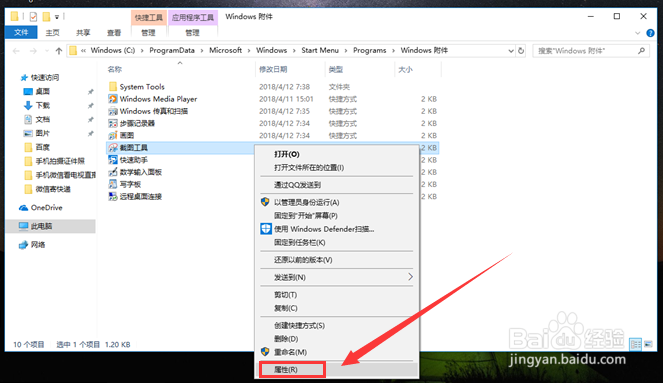Click the search magnifier icon
Screen dimensions: 663x383
641,51
